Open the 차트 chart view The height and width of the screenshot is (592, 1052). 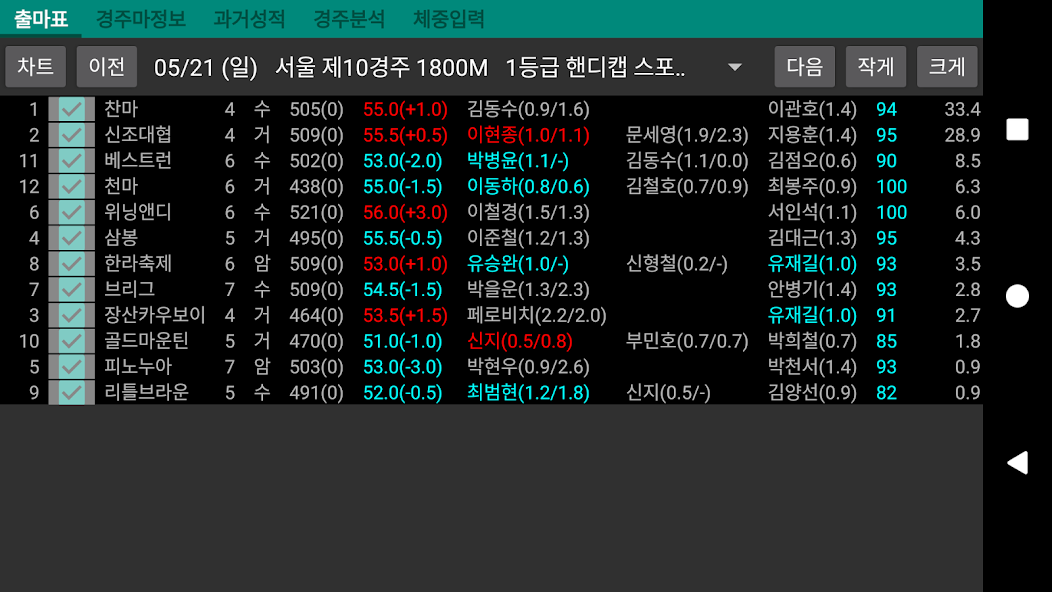click(x=35, y=66)
